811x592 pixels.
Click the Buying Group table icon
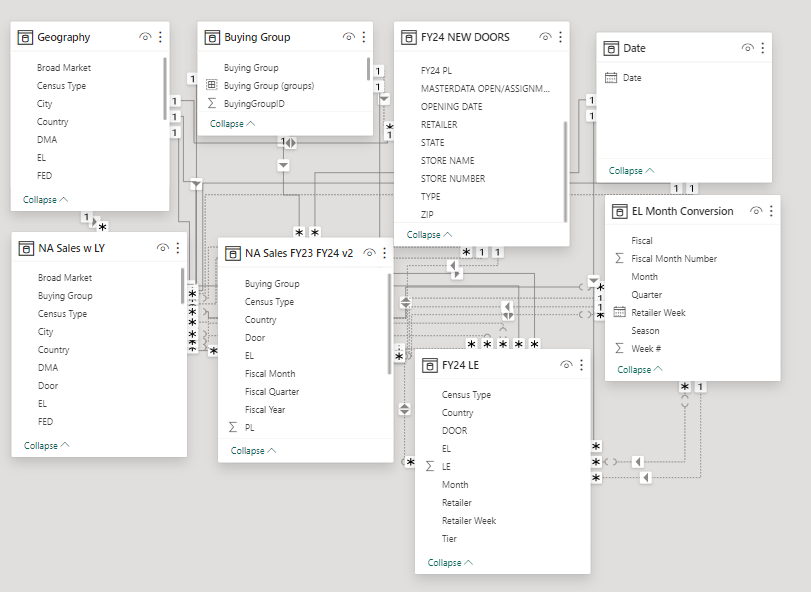coord(212,37)
